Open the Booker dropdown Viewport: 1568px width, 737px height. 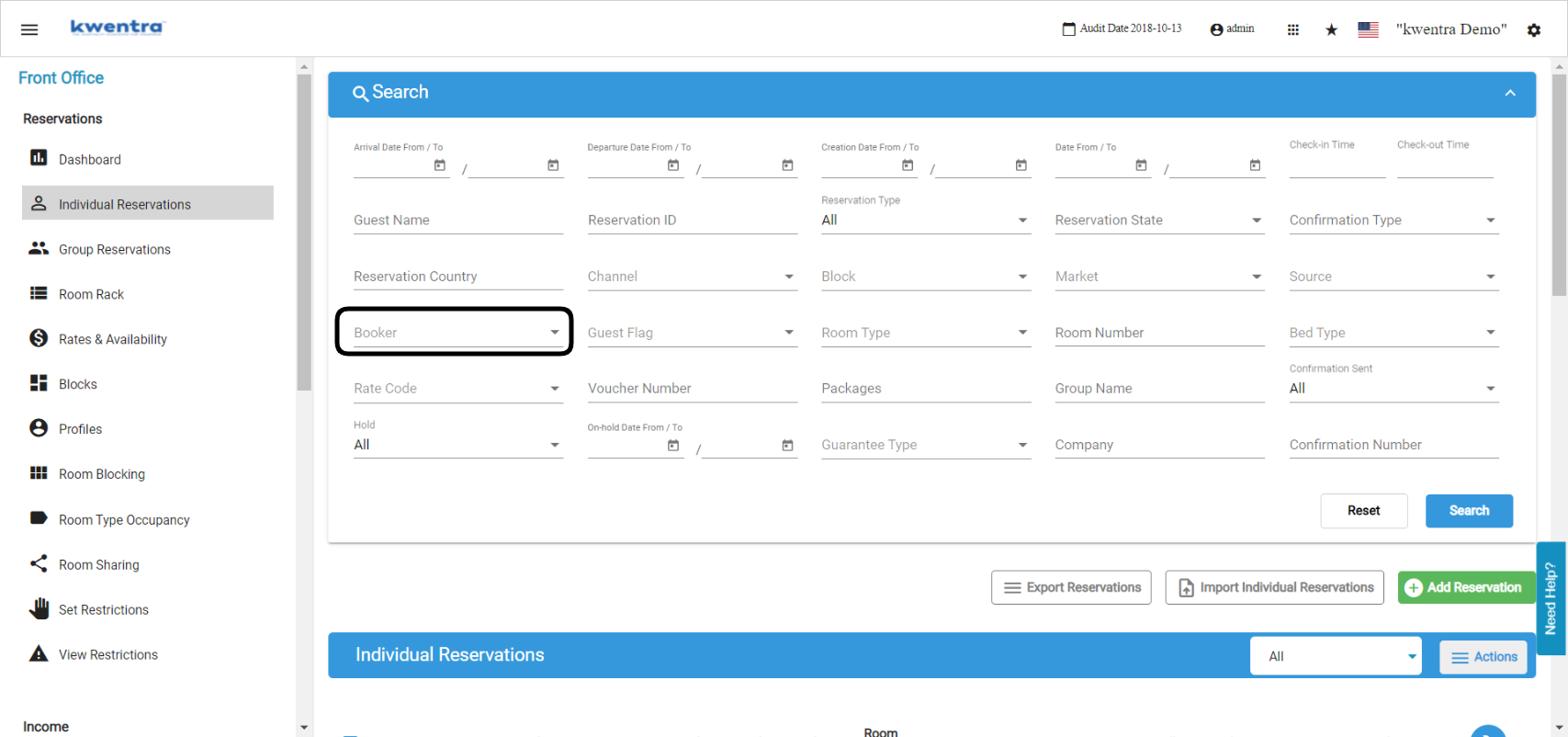[457, 333]
